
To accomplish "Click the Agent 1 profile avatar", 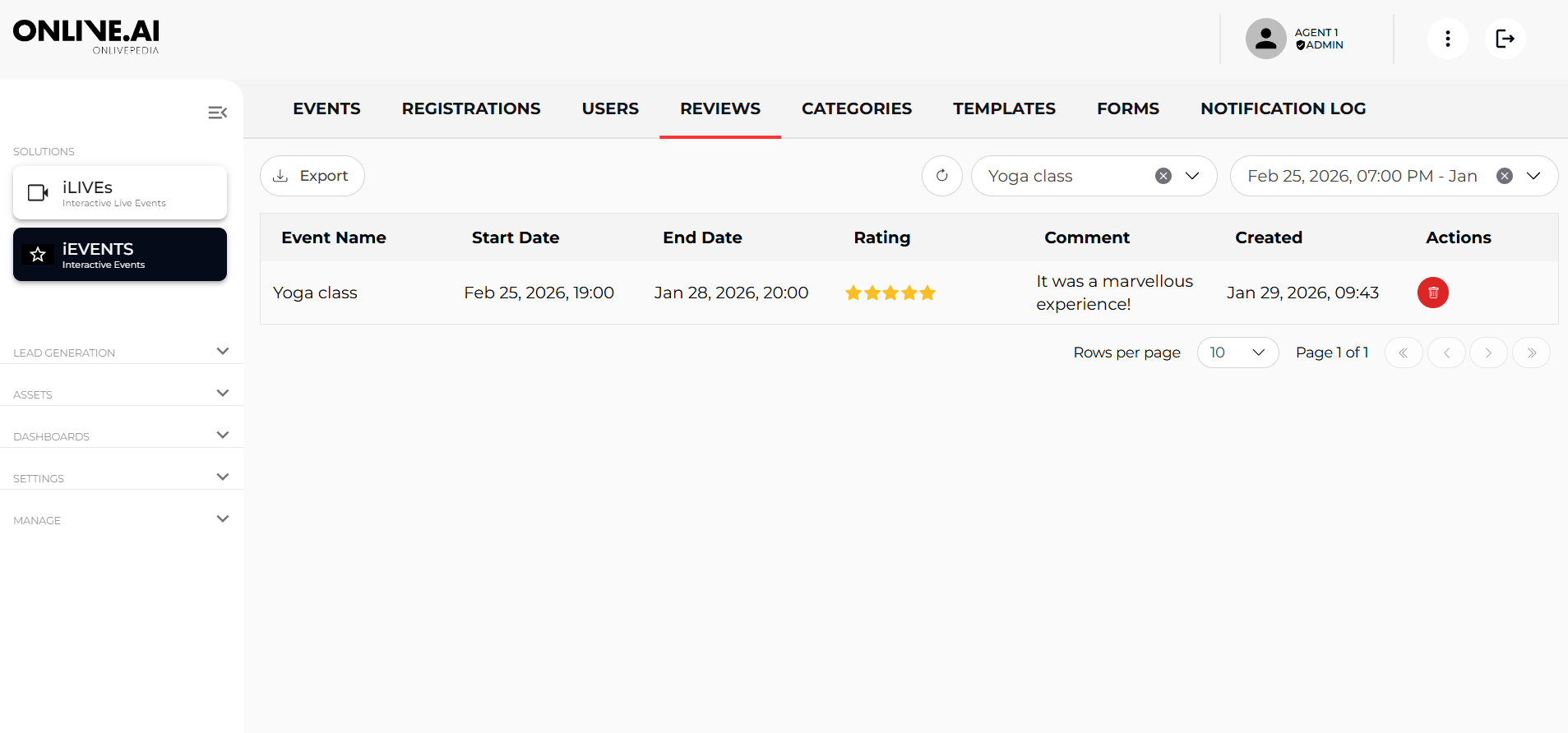I will click(1265, 39).
